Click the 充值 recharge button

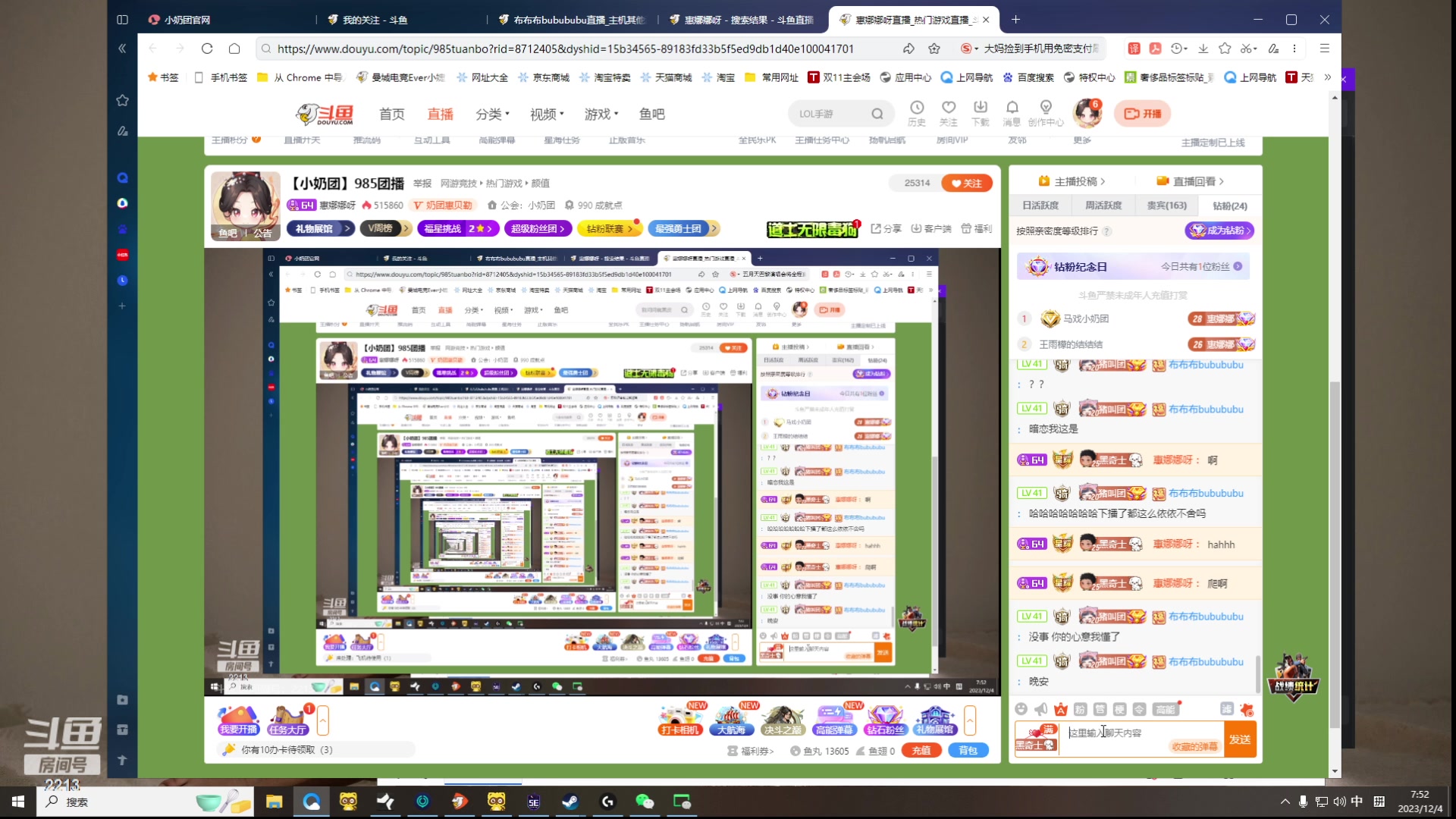(x=921, y=749)
